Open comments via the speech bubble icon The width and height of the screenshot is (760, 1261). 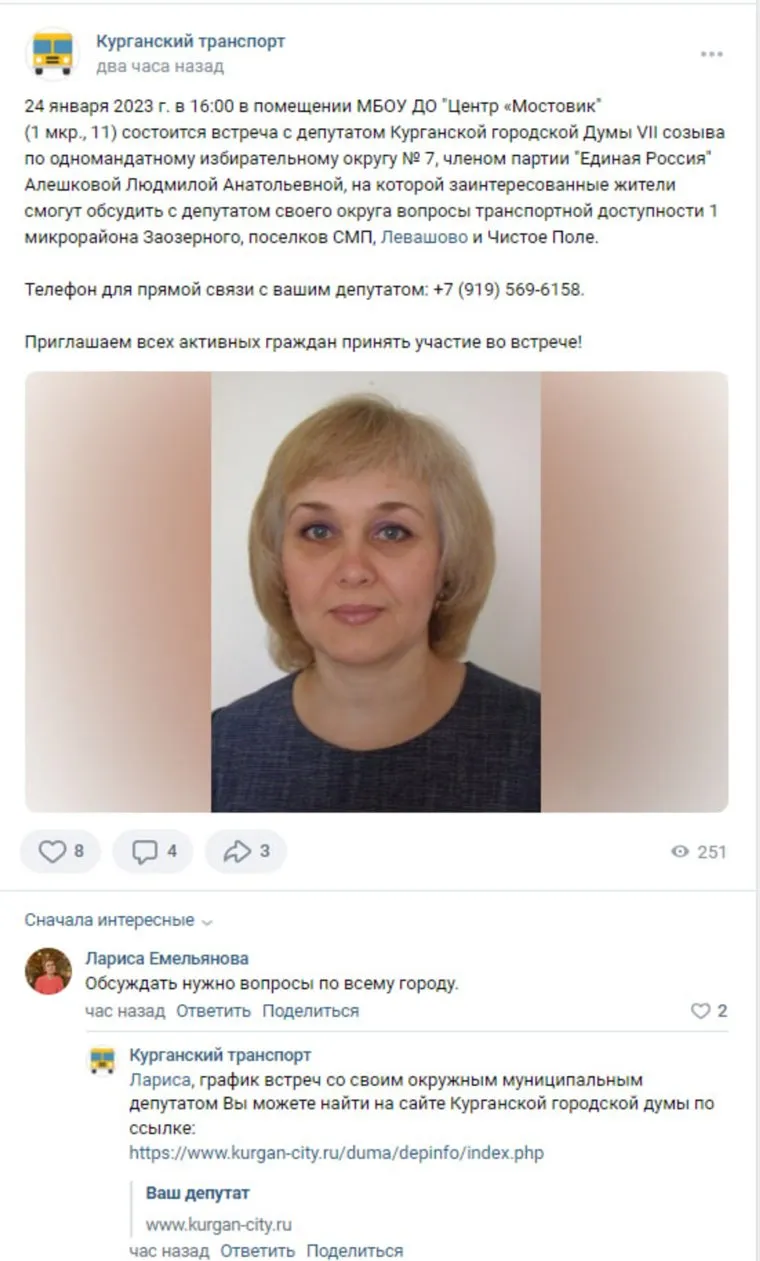(x=153, y=851)
